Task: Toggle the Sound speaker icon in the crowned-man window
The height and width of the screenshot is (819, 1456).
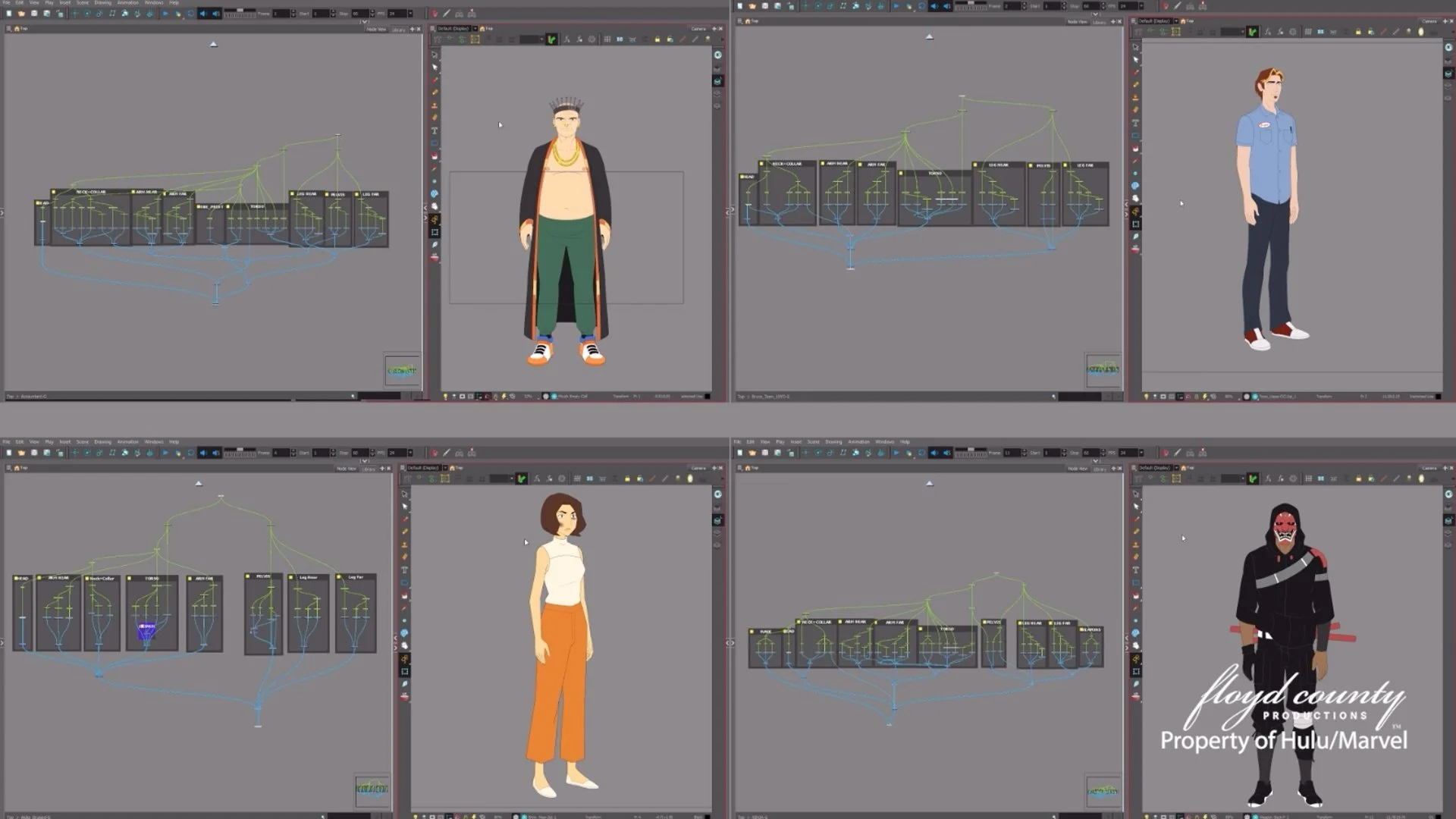Action: [x=202, y=14]
